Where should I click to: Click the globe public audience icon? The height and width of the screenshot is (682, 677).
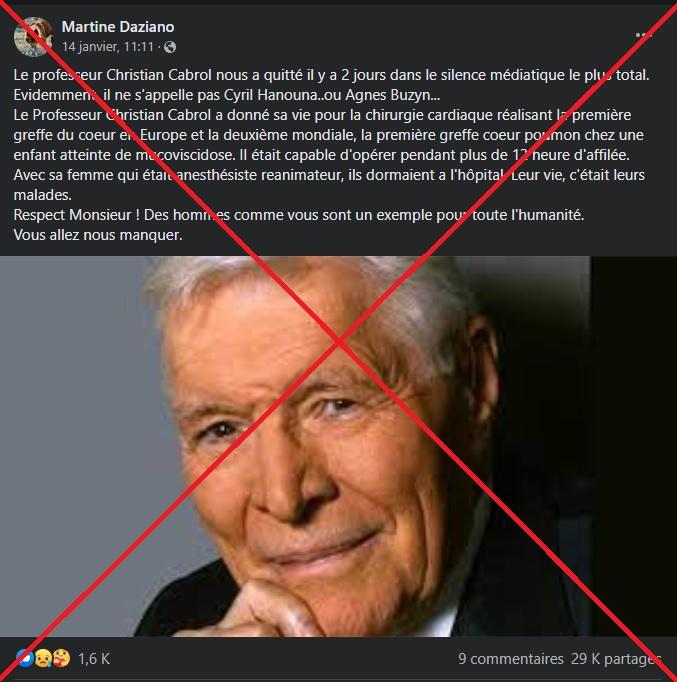click(170, 47)
